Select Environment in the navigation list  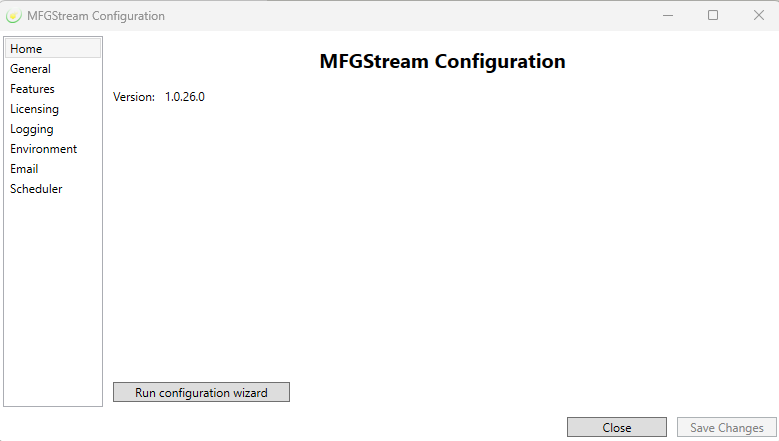click(x=44, y=149)
